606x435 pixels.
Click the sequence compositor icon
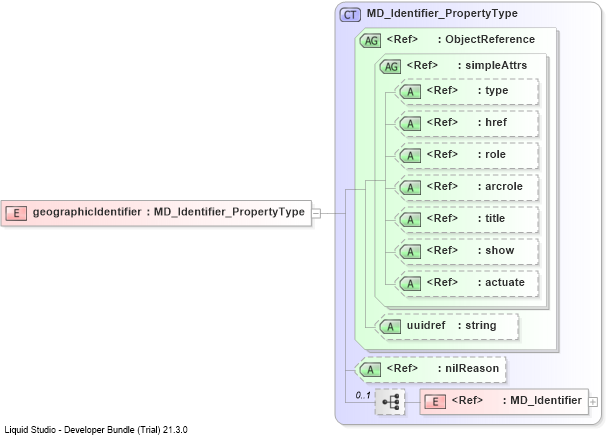tap(390, 402)
